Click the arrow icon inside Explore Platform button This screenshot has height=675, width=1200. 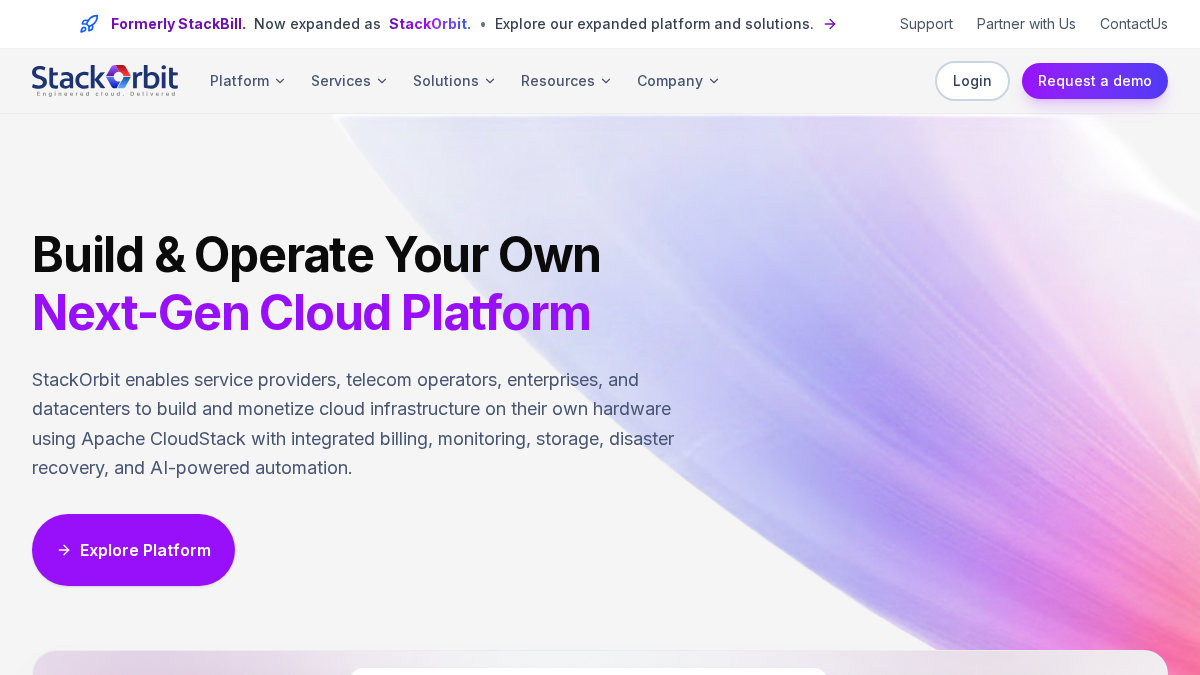click(x=64, y=550)
